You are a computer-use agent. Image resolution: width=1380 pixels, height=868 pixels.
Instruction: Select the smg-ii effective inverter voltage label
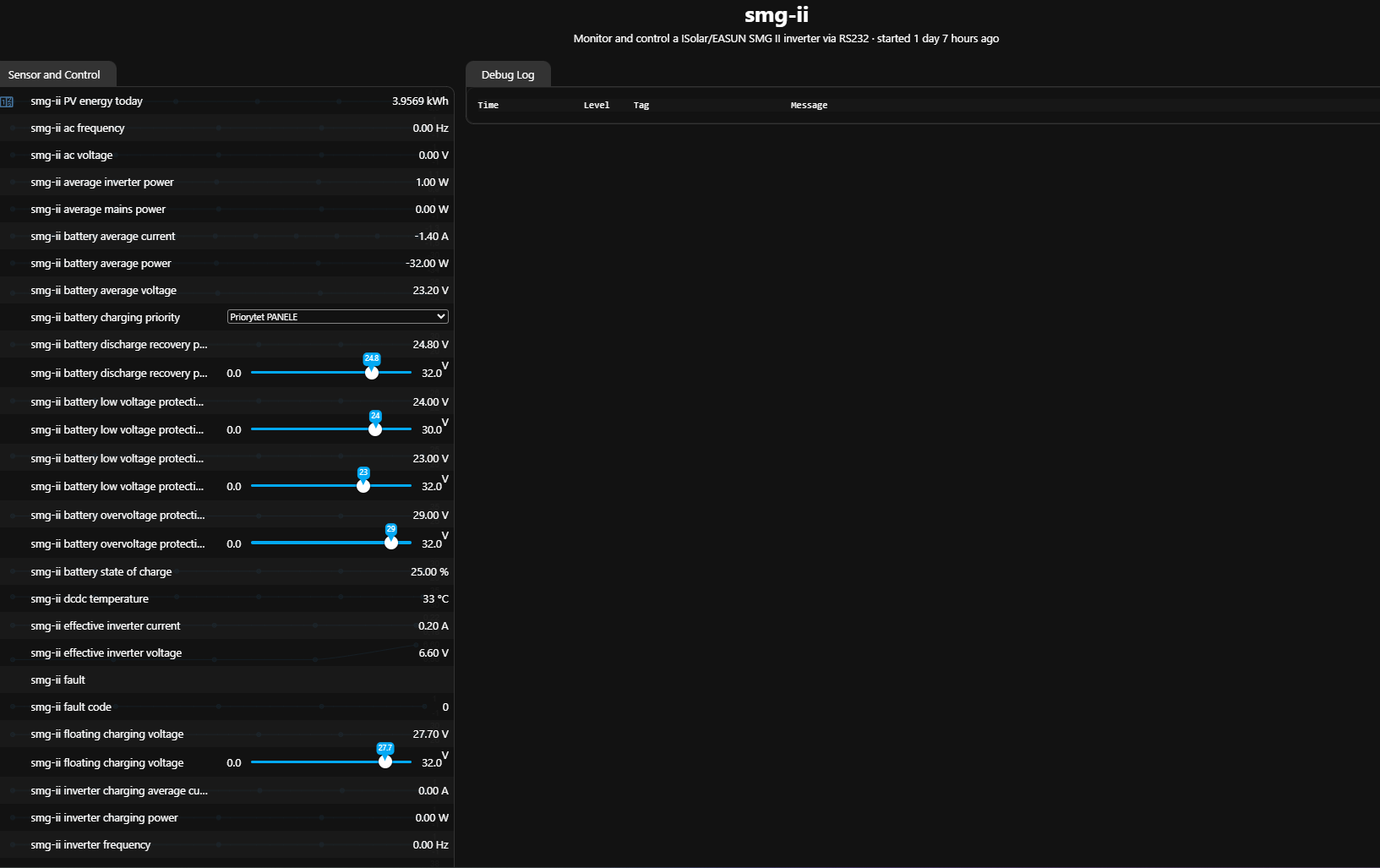106,653
